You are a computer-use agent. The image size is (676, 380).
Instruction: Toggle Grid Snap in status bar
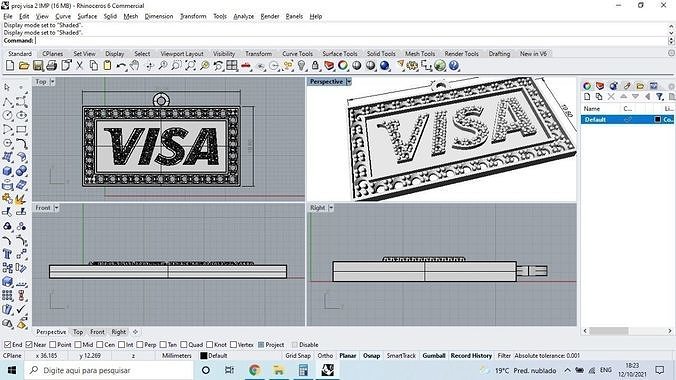click(298, 356)
